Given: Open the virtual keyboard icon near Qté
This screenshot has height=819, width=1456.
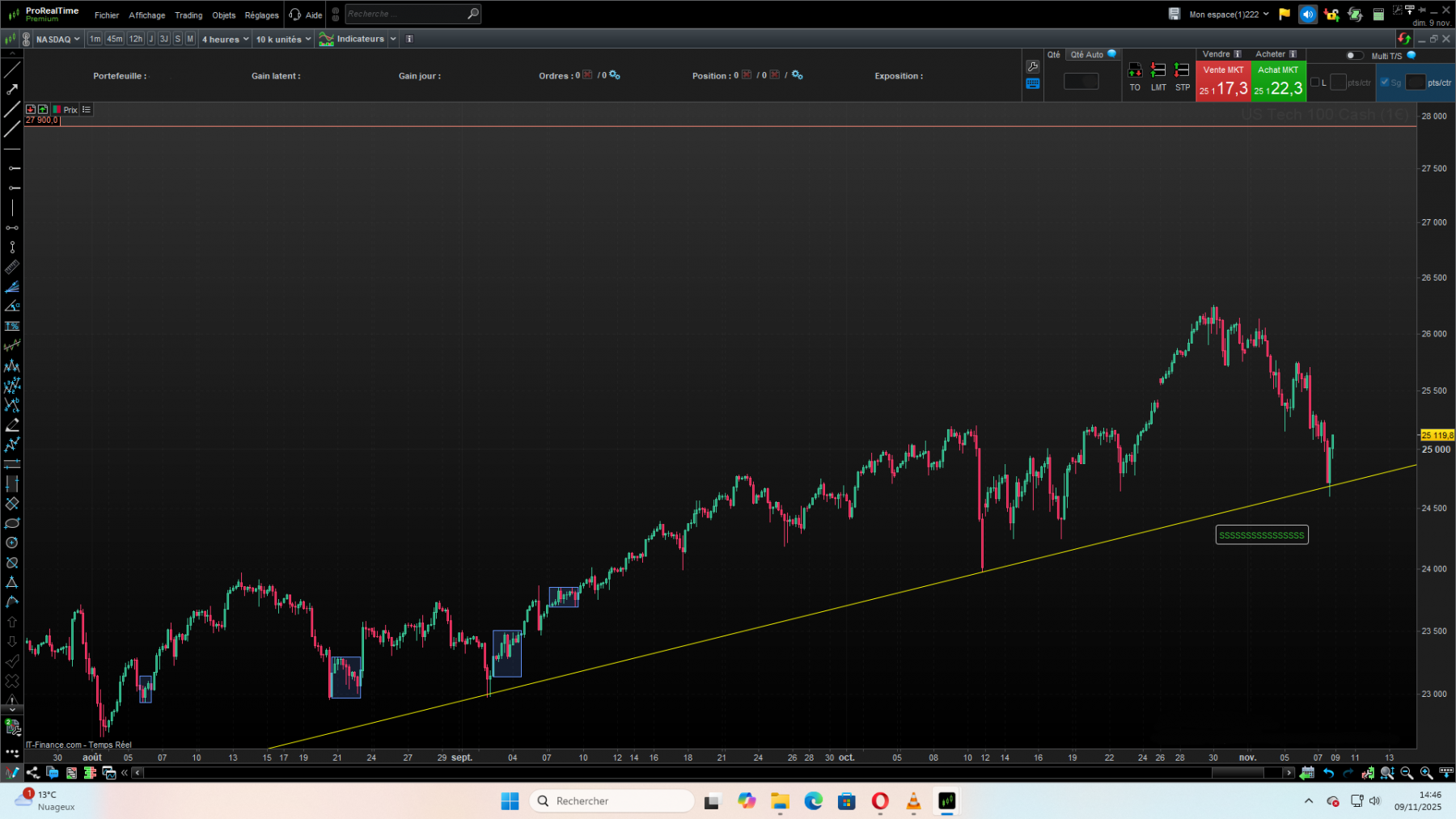Looking at the screenshot, I should [1033, 83].
